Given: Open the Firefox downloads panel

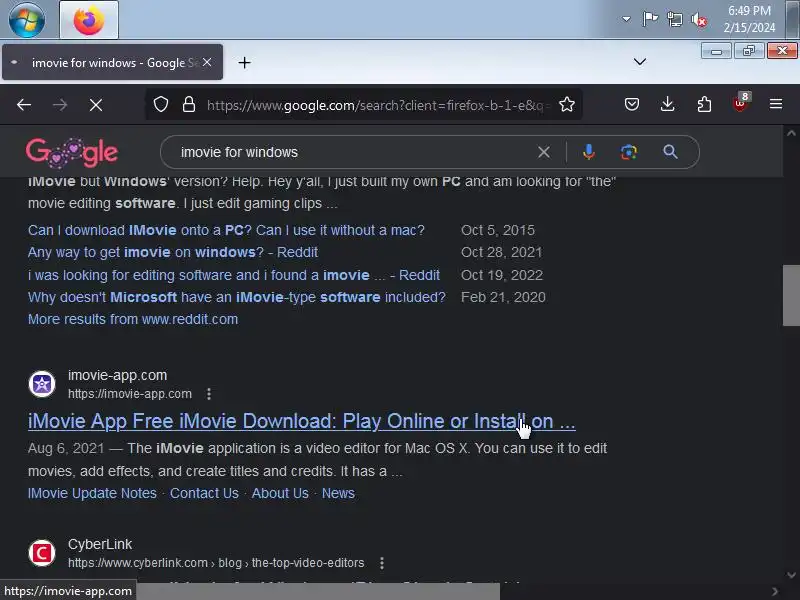Looking at the screenshot, I should coord(667,105).
